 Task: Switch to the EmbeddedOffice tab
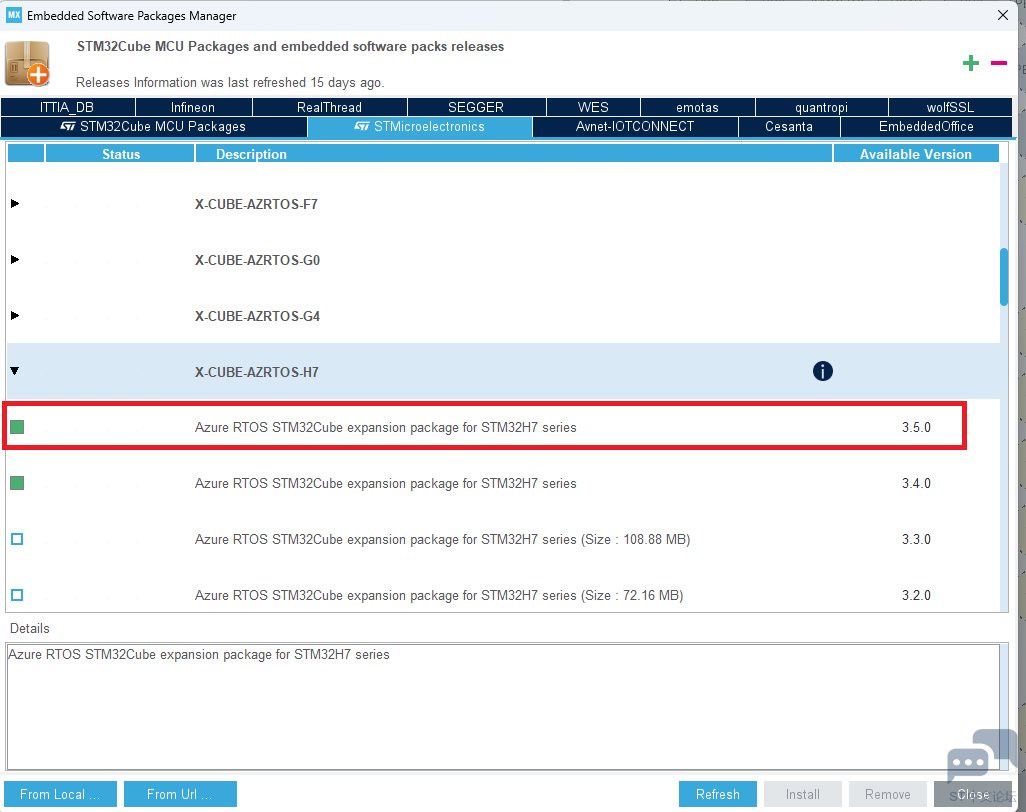(926, 126)
